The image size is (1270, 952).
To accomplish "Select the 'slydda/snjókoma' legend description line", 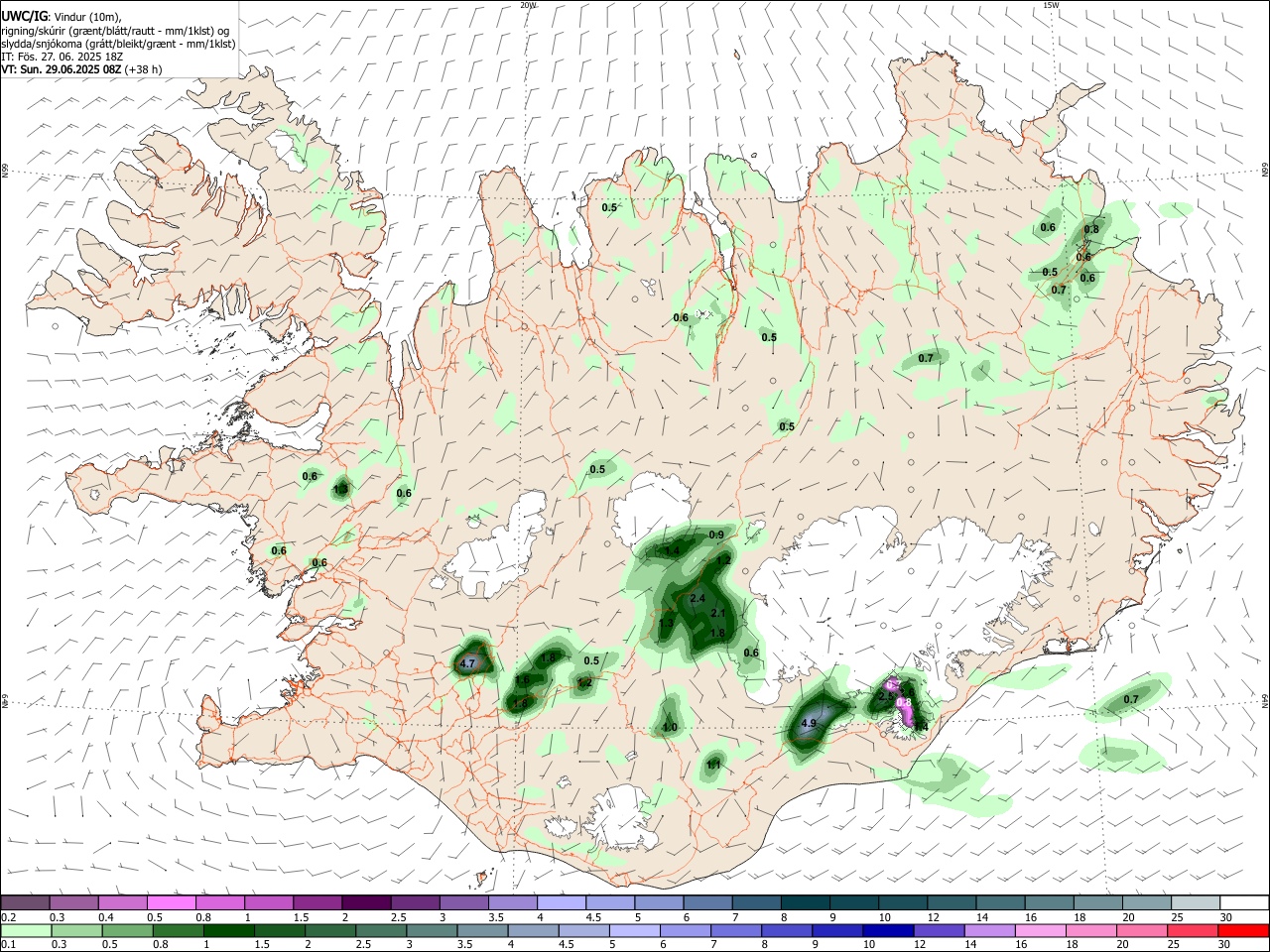I will 118,44.
